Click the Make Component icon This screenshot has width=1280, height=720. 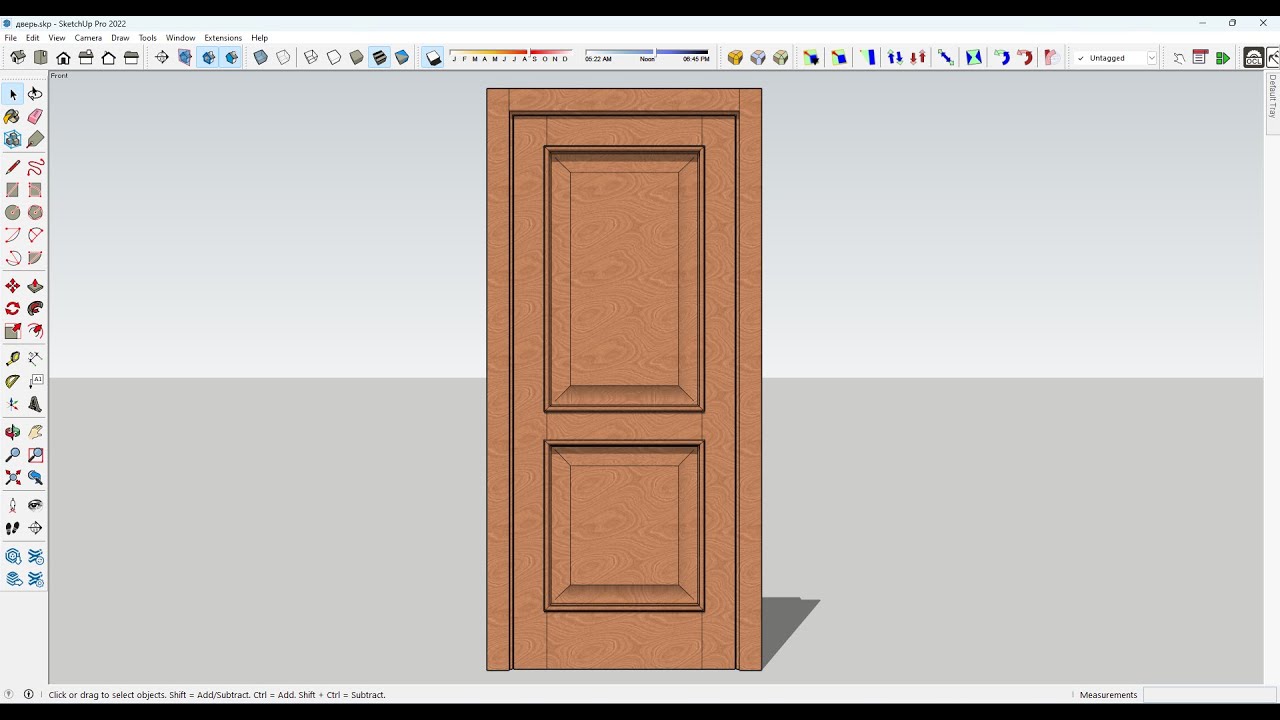[x=13, y=139]
